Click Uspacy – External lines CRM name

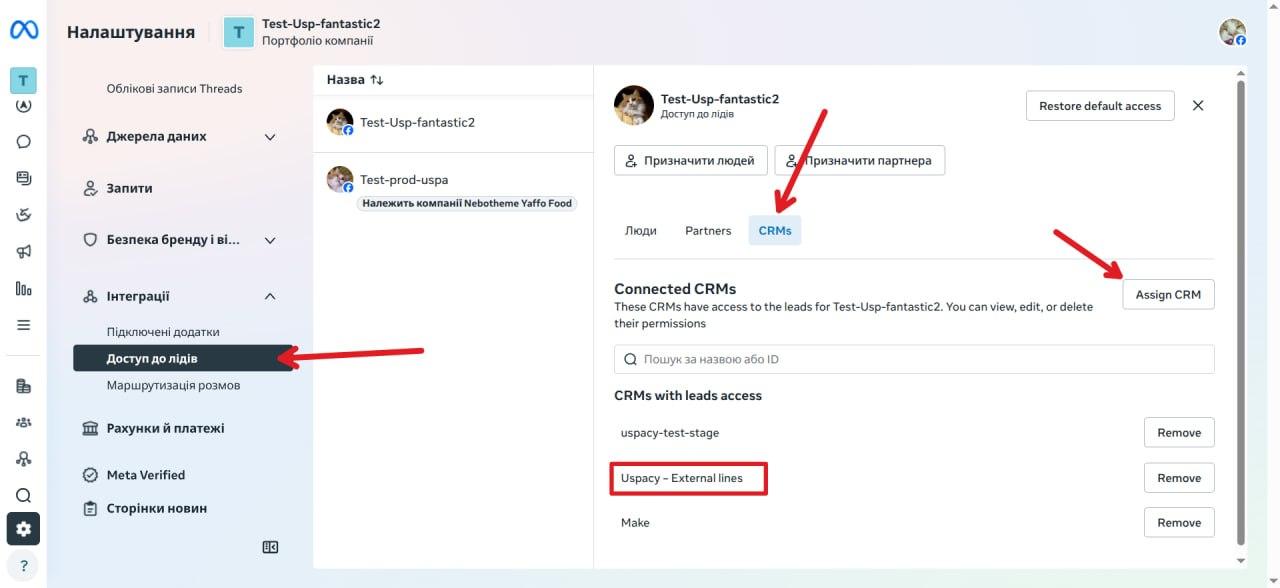tap(682, 478)
